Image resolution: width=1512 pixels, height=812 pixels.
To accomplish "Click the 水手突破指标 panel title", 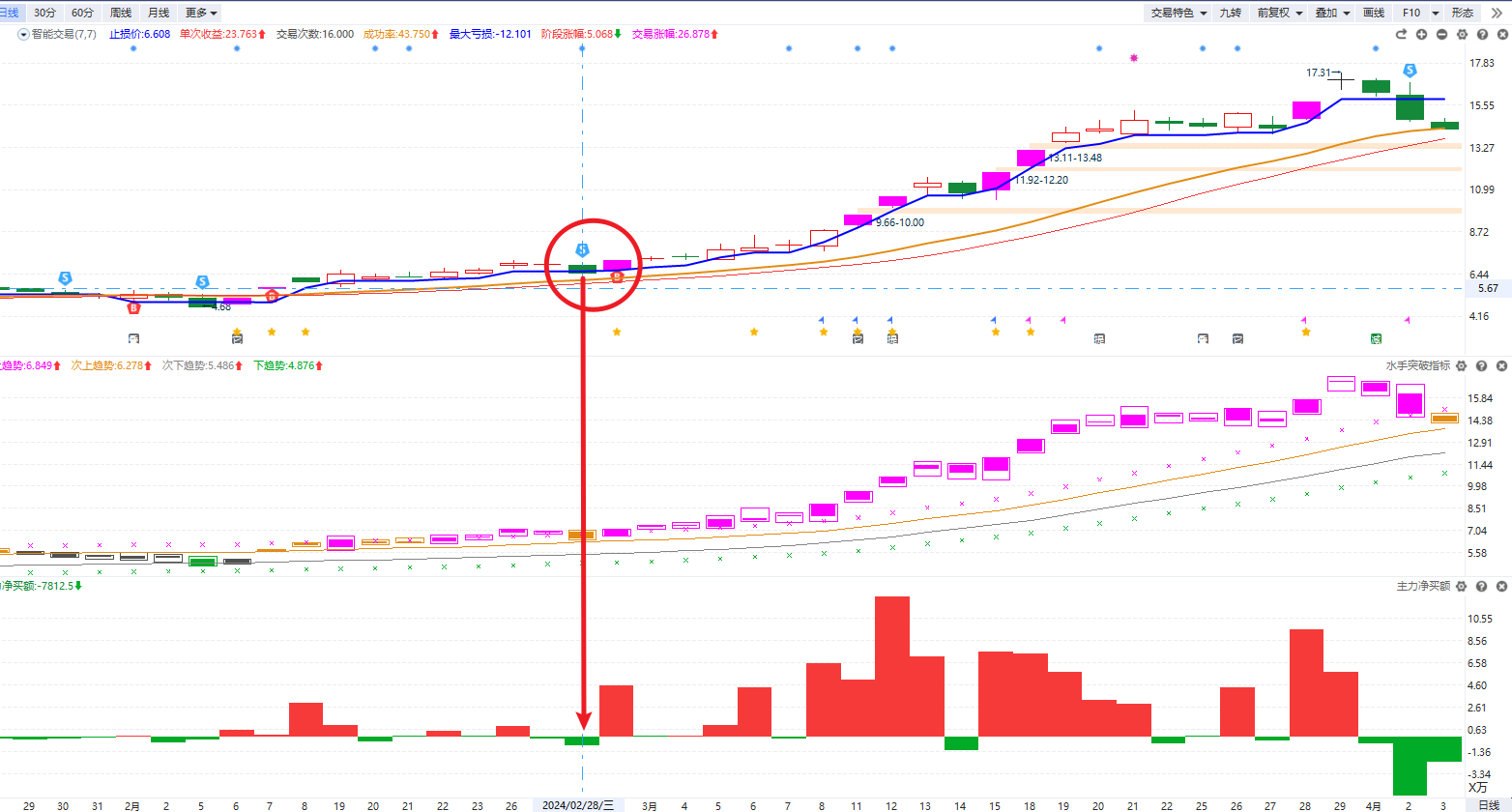I will pos(1417,366).
